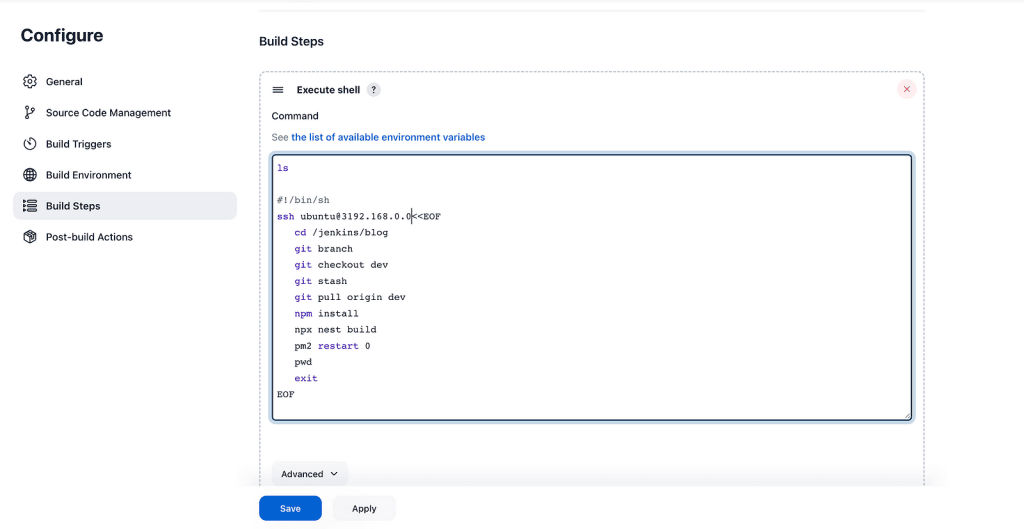Click the General gear icon

pyautogui.click(x=29, y=82)
